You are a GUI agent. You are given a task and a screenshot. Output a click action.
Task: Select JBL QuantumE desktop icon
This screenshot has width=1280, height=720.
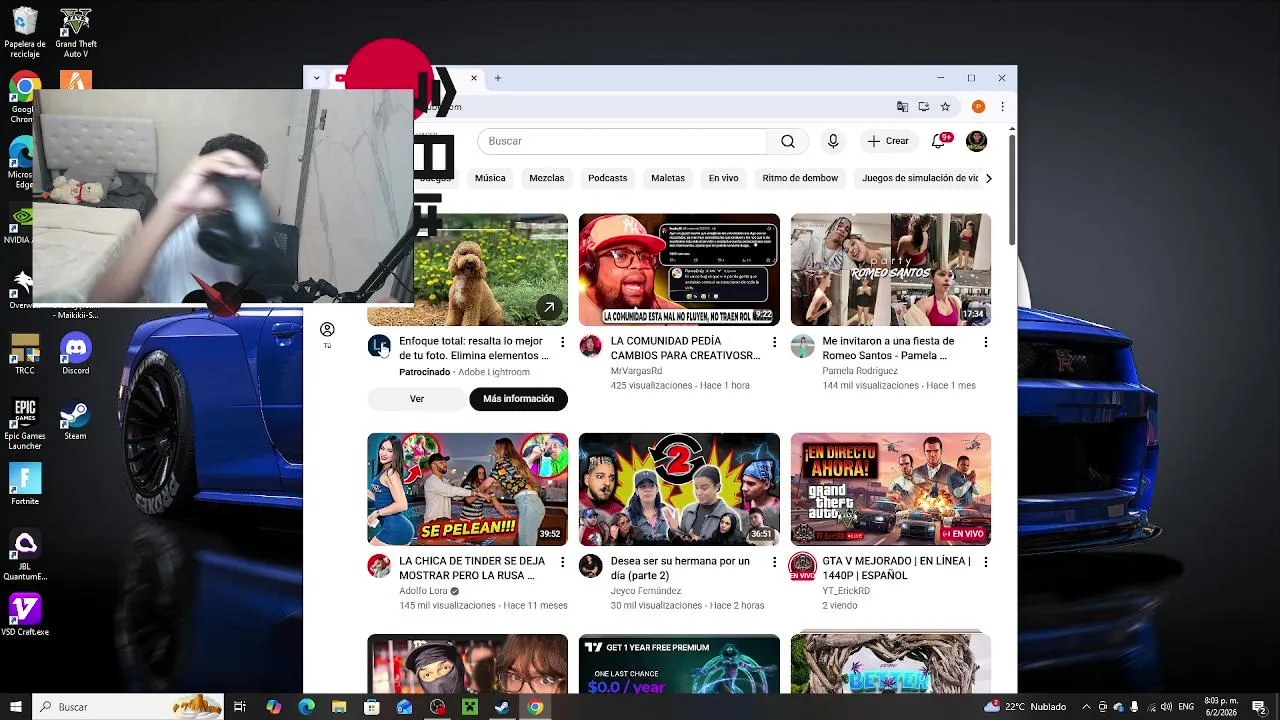[25, 556]
